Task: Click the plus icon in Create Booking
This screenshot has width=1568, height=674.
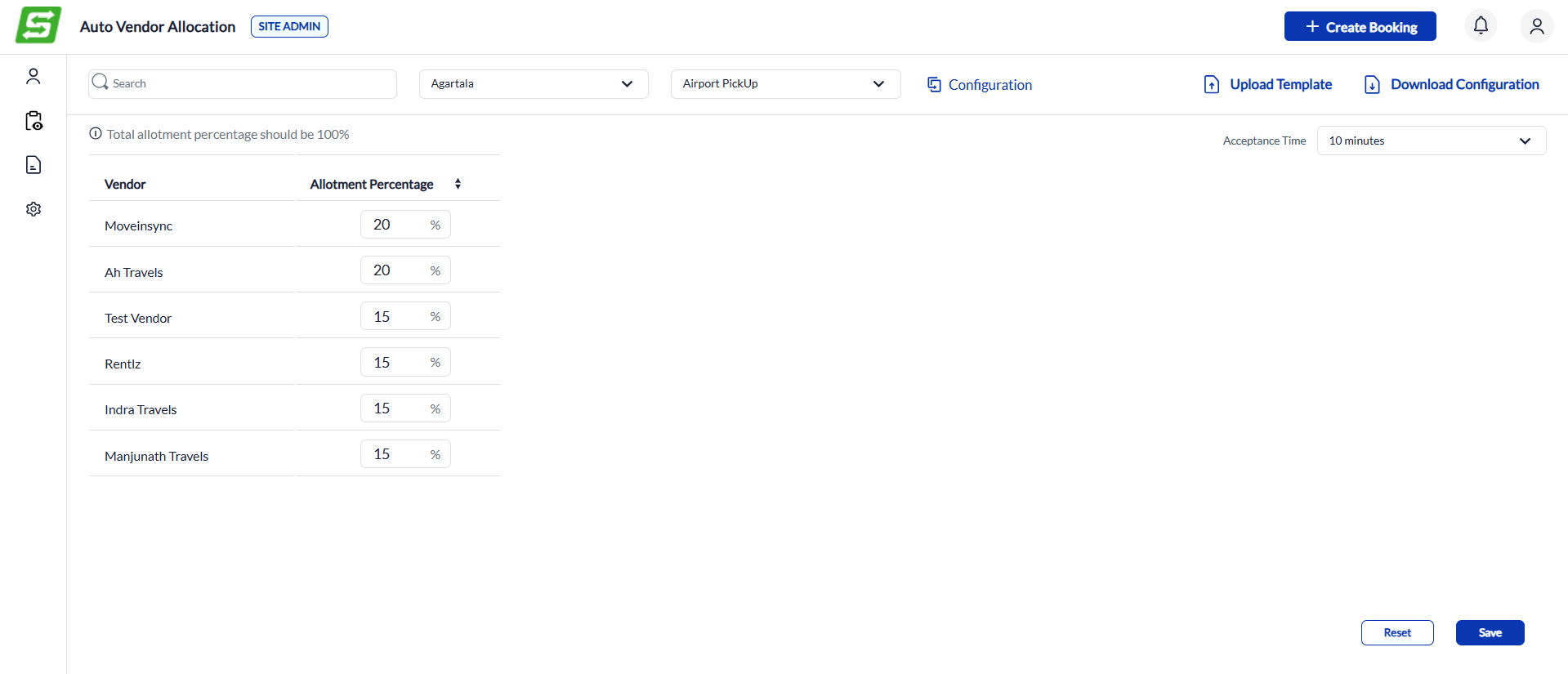Action: 1312,26
